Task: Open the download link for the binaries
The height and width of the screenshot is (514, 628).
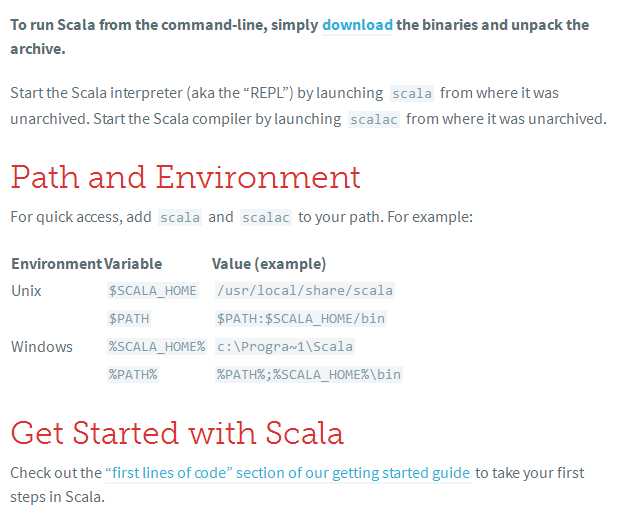Action: point(357,25)
